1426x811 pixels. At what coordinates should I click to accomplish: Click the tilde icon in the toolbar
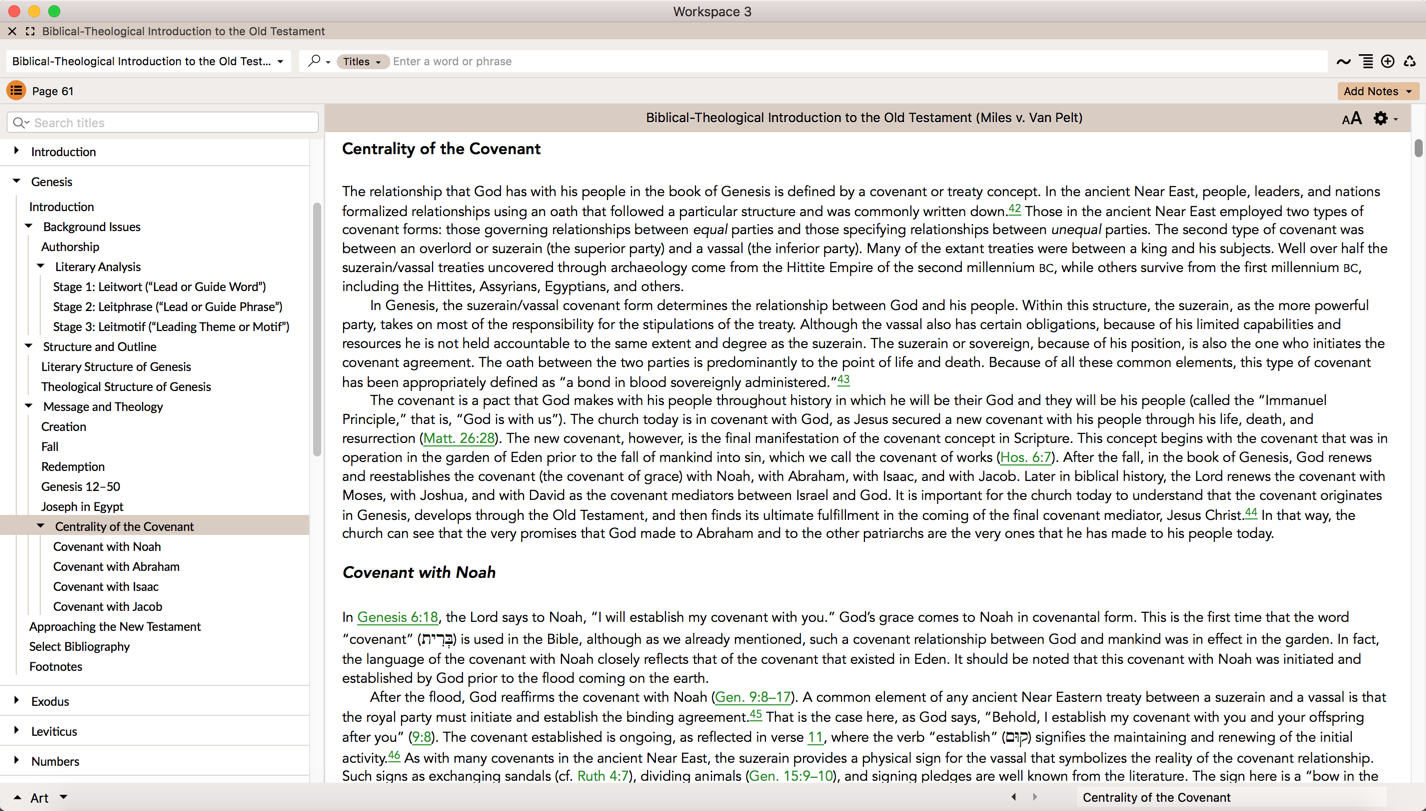[x=1343, y=62]
